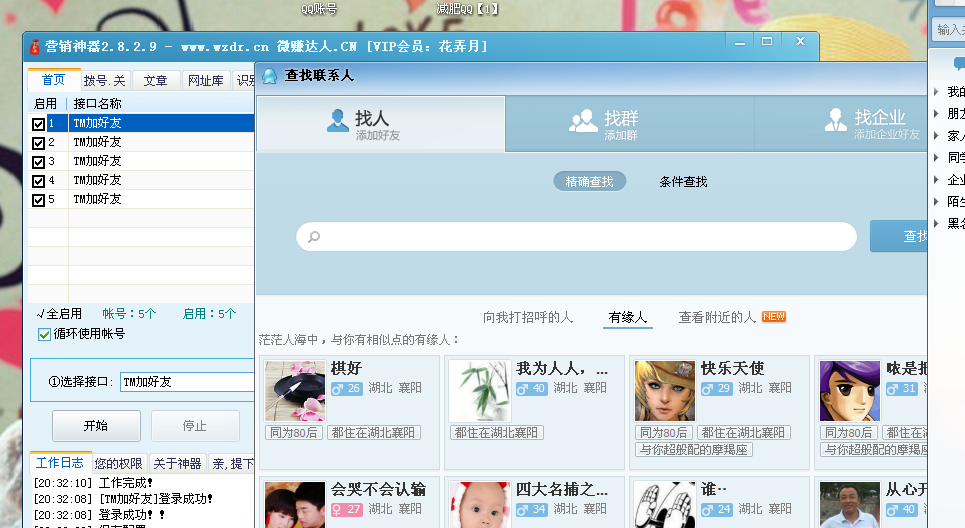Click the male age badge 29 of 快乐天使
This screenshot has height=528, width=965.
(x=717, y=388)
